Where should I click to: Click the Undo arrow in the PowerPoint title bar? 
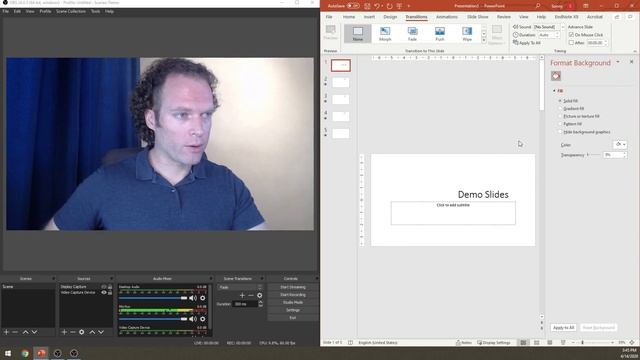click(377, 6)
